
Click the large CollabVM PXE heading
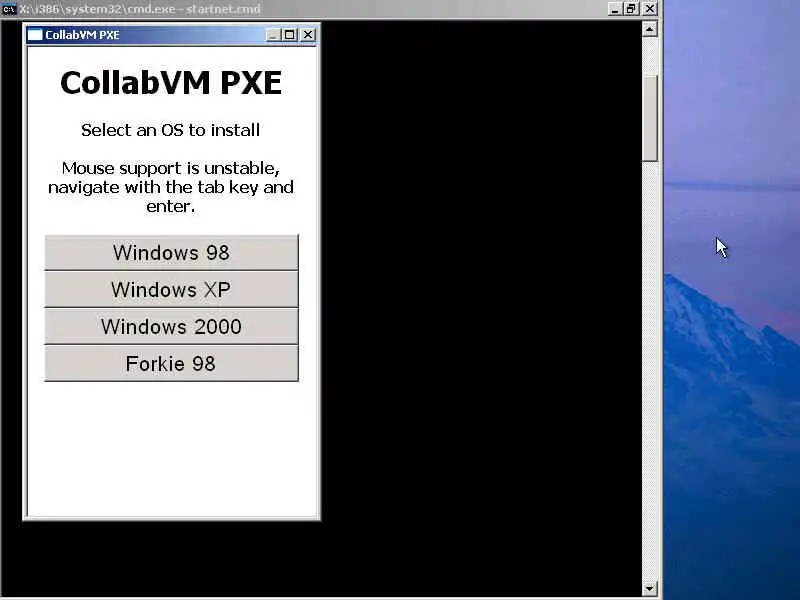171,83
